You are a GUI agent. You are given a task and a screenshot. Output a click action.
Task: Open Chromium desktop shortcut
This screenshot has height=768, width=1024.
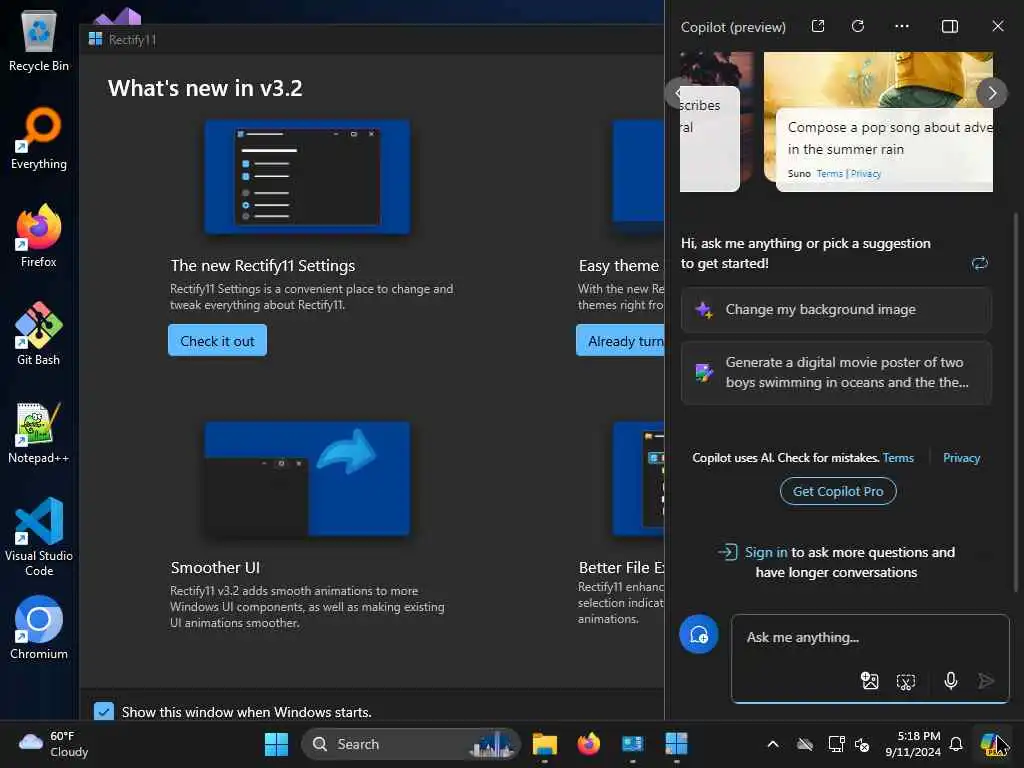[39, 628]
